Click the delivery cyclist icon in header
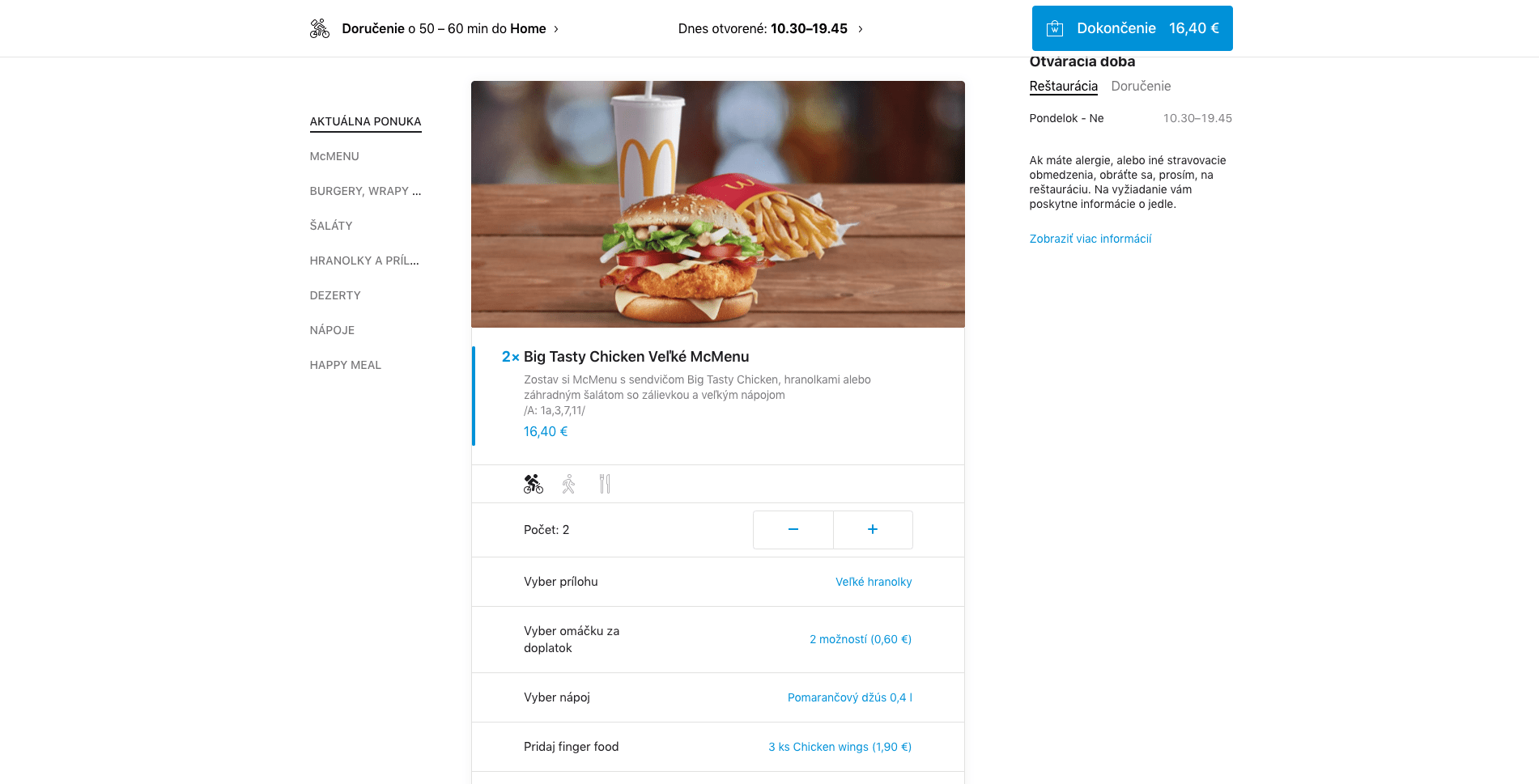1539x784 pixels. click(x=320, y=28)
